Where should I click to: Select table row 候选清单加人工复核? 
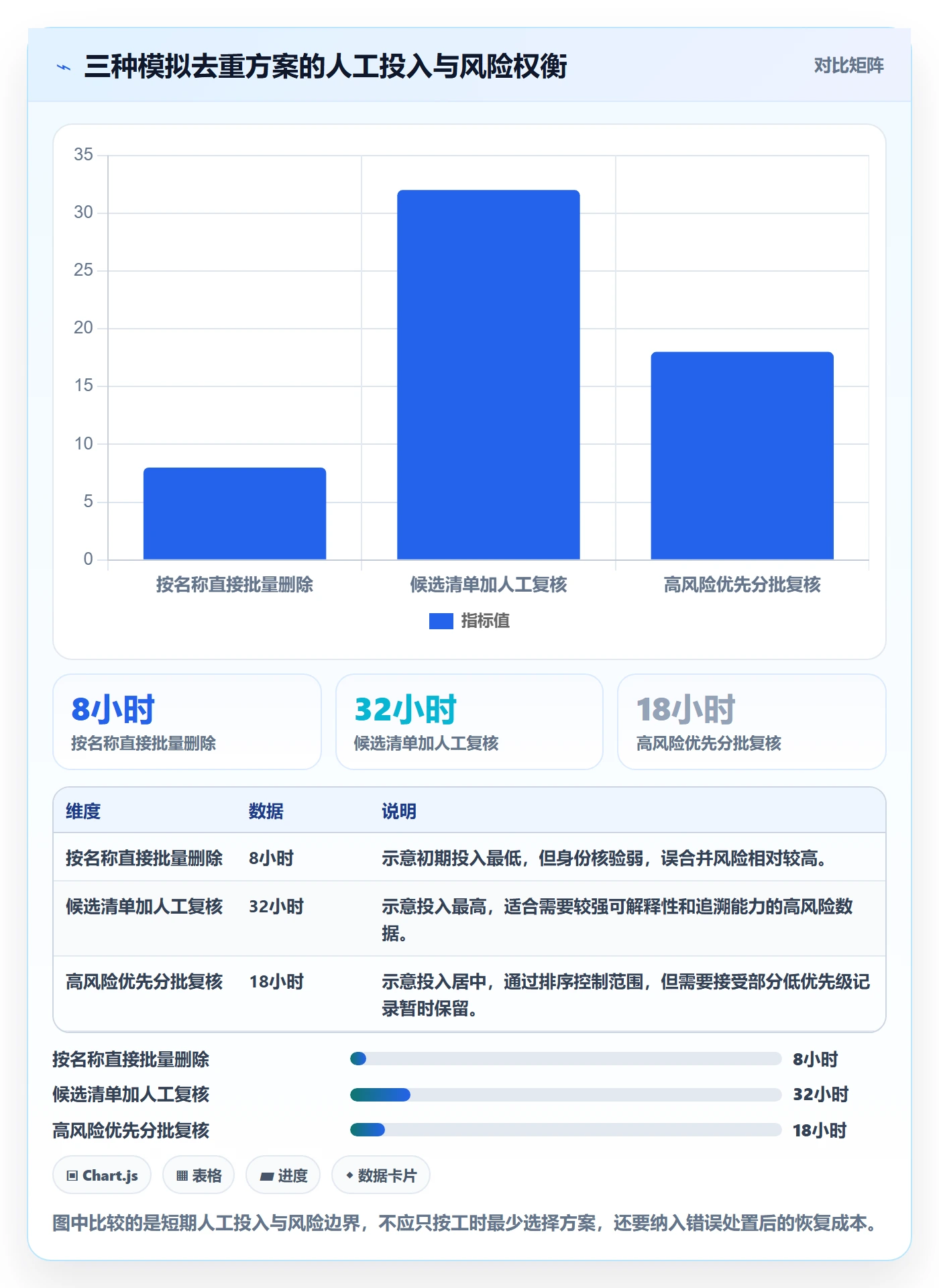469,919
